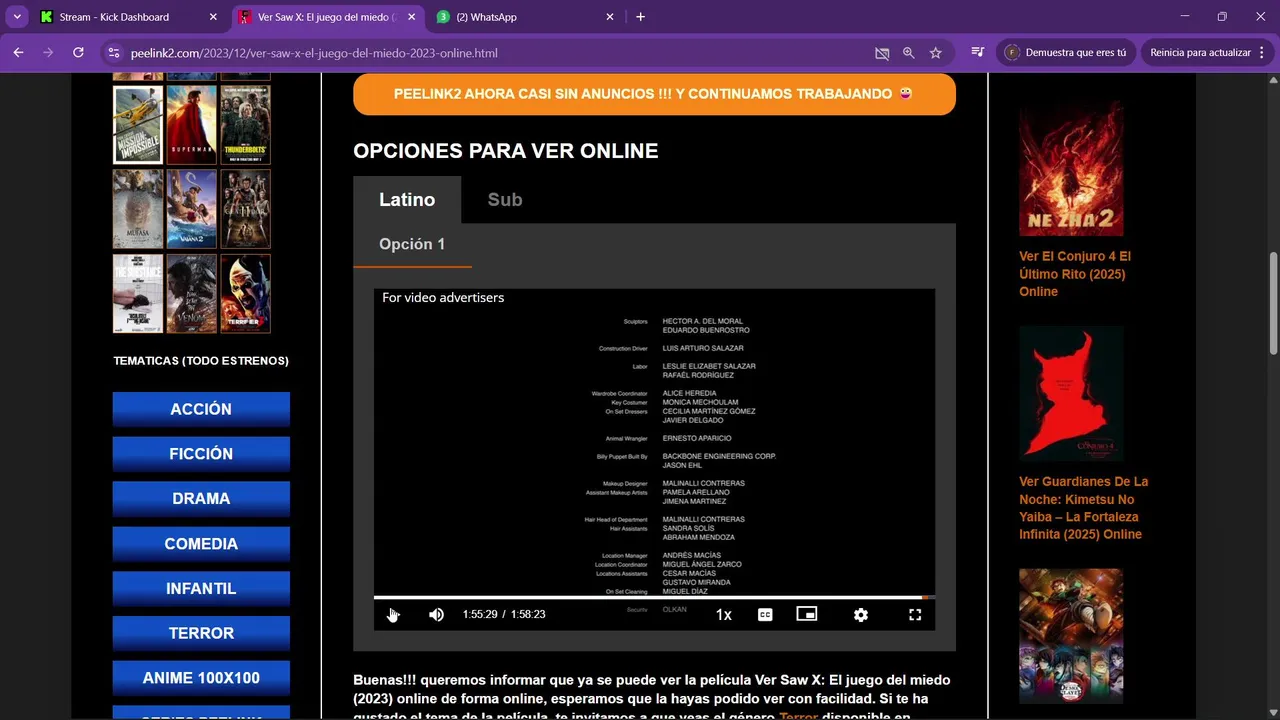Open Chrome three-dot menu
The height and width of the screenshot is (720, 1280).
(x=1263, y=53)
